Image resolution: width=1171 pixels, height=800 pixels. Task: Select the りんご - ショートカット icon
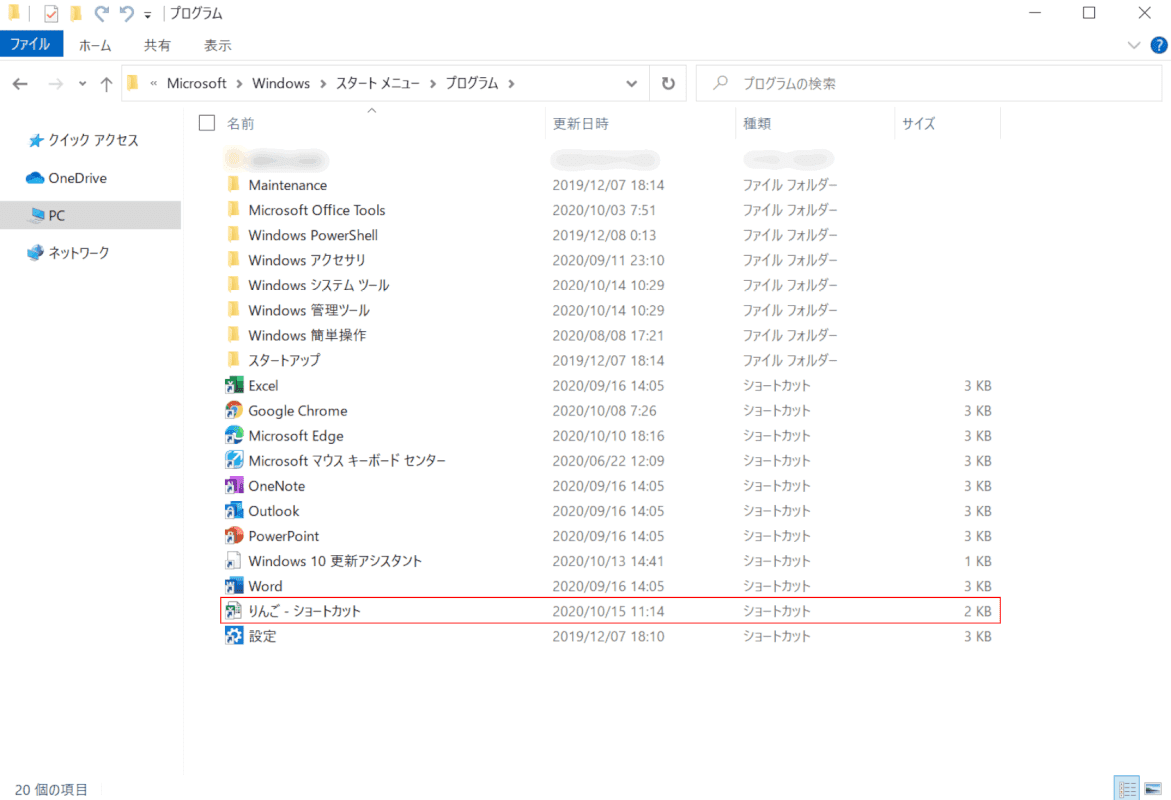pos(234,611)
